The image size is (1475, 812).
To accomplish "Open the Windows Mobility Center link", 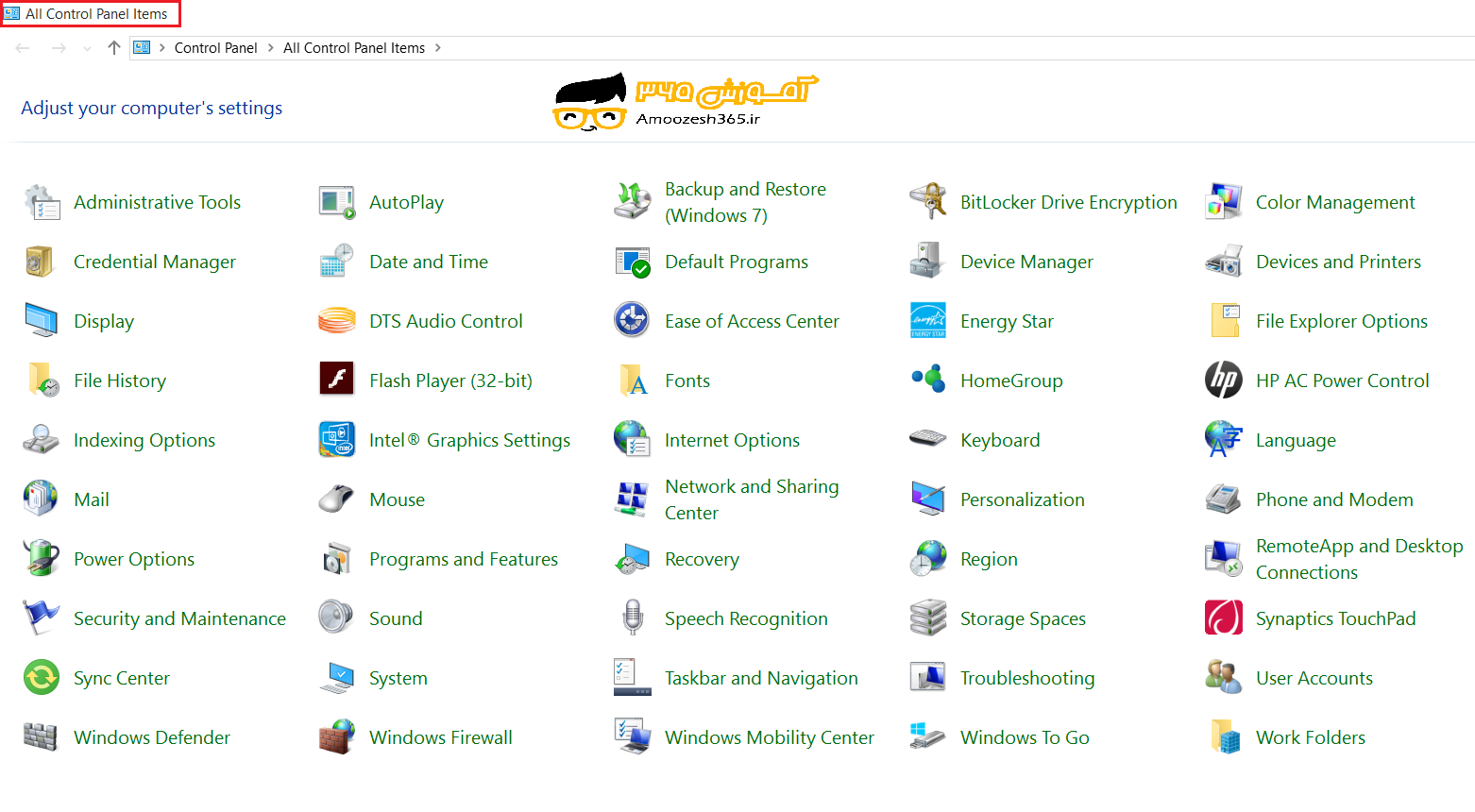I will (770, 737).
